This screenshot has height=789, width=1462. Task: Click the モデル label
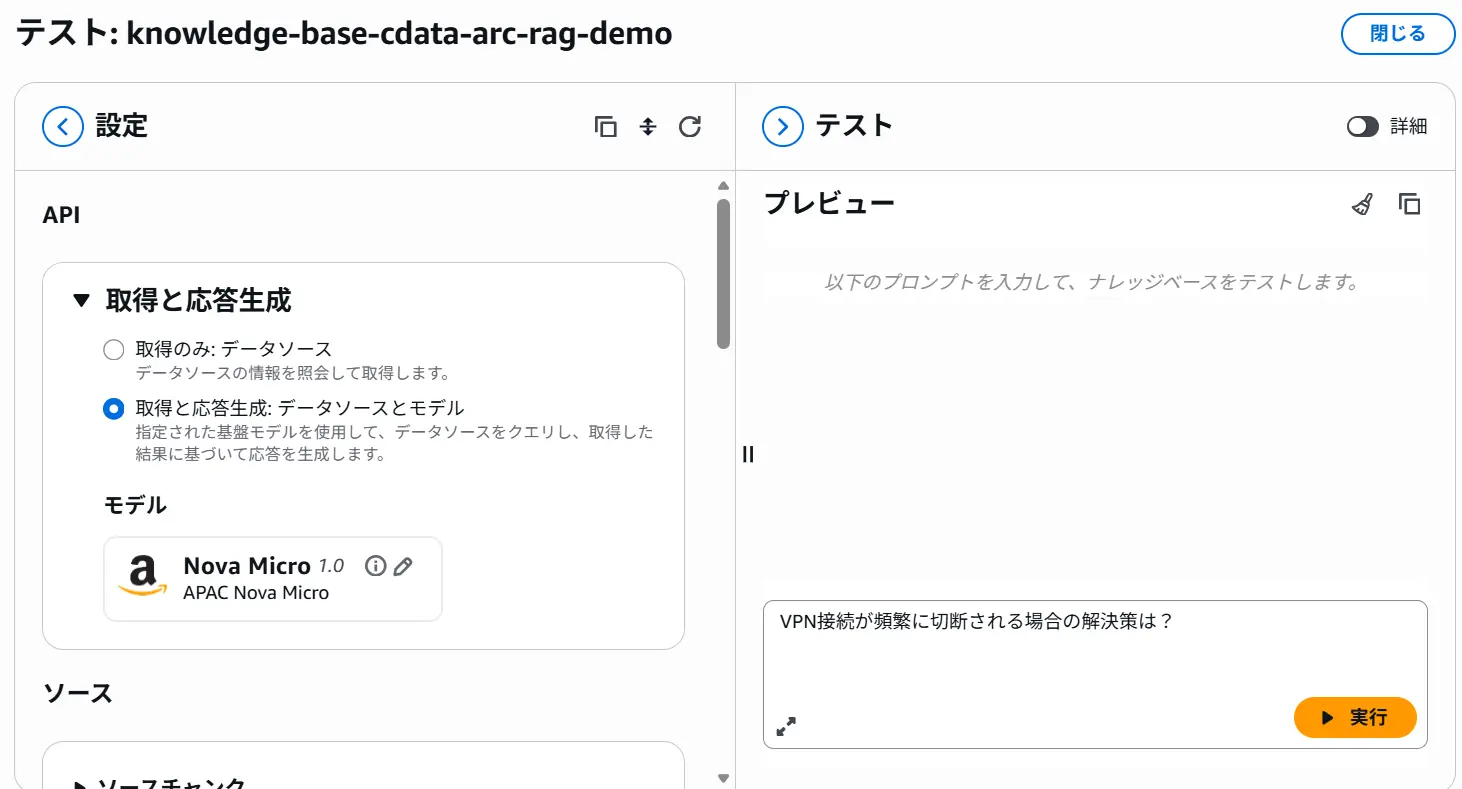pos(135,505)
